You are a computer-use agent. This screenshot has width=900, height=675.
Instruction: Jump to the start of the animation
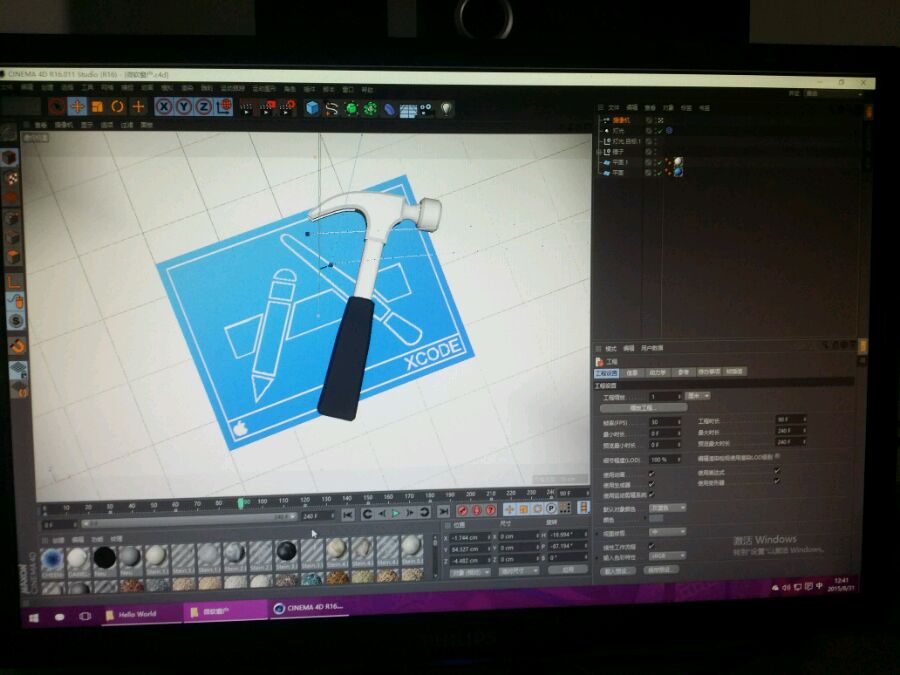(348, 514)
